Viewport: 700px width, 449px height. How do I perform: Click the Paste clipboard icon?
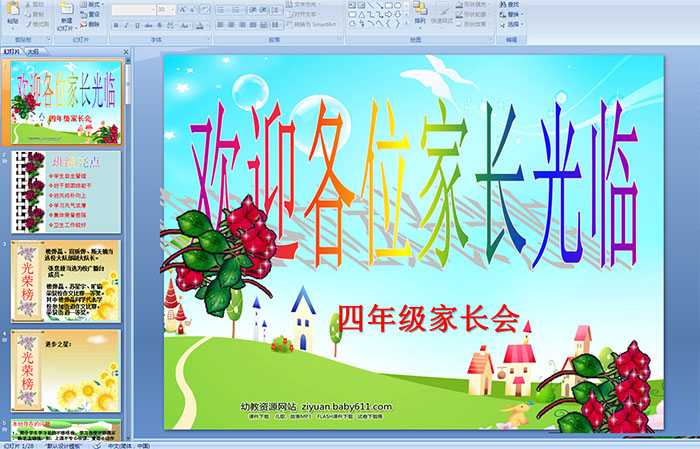(13, 8)
